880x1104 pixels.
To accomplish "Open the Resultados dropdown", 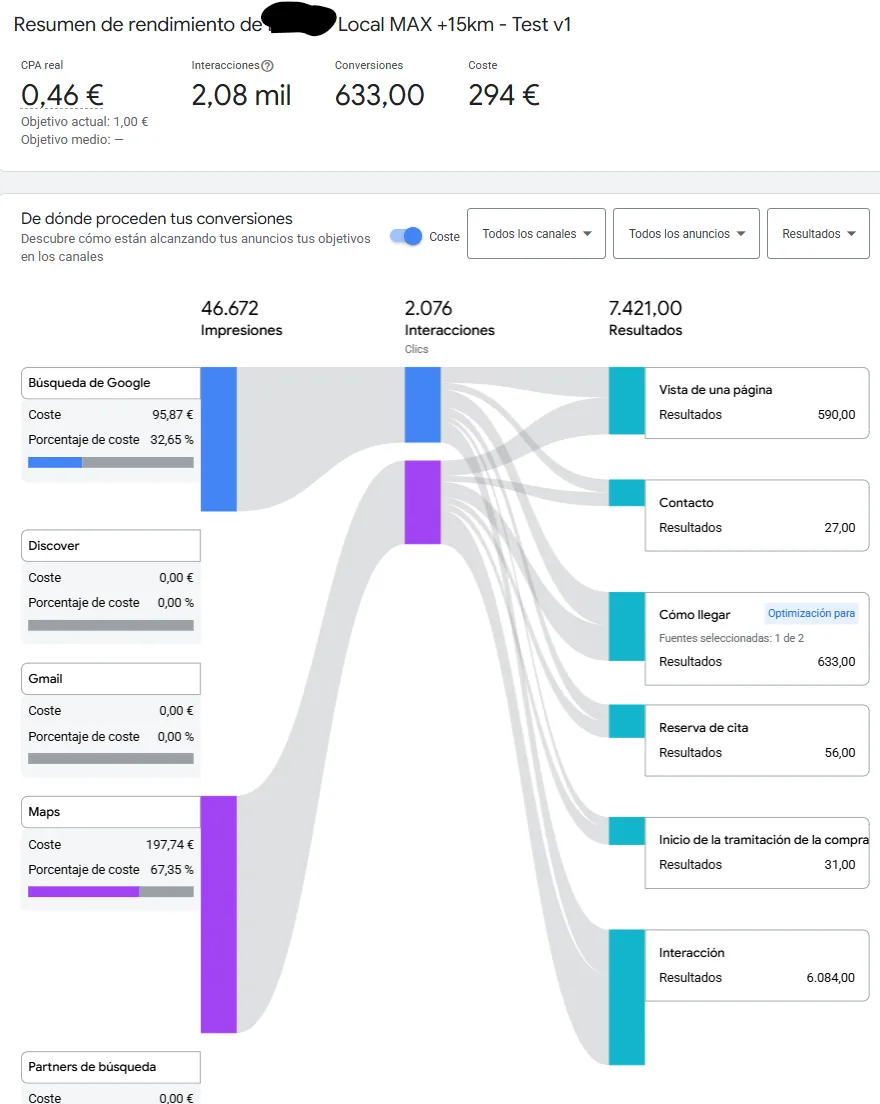I will 818,234.
